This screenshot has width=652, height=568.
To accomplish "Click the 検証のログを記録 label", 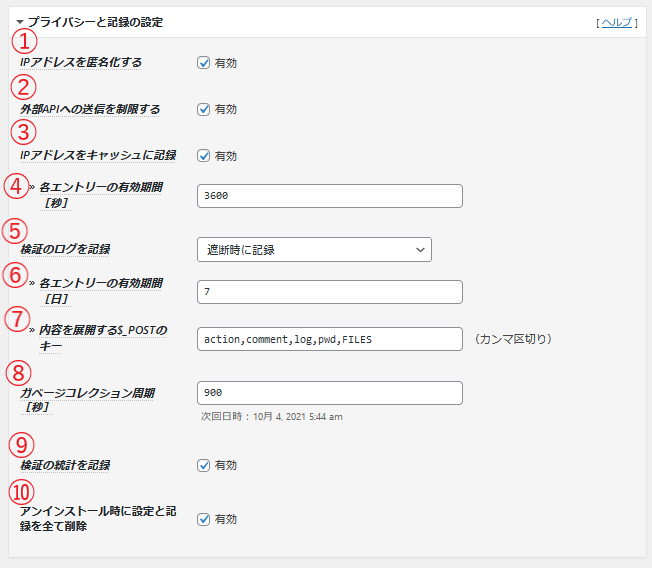I will 65,249.
